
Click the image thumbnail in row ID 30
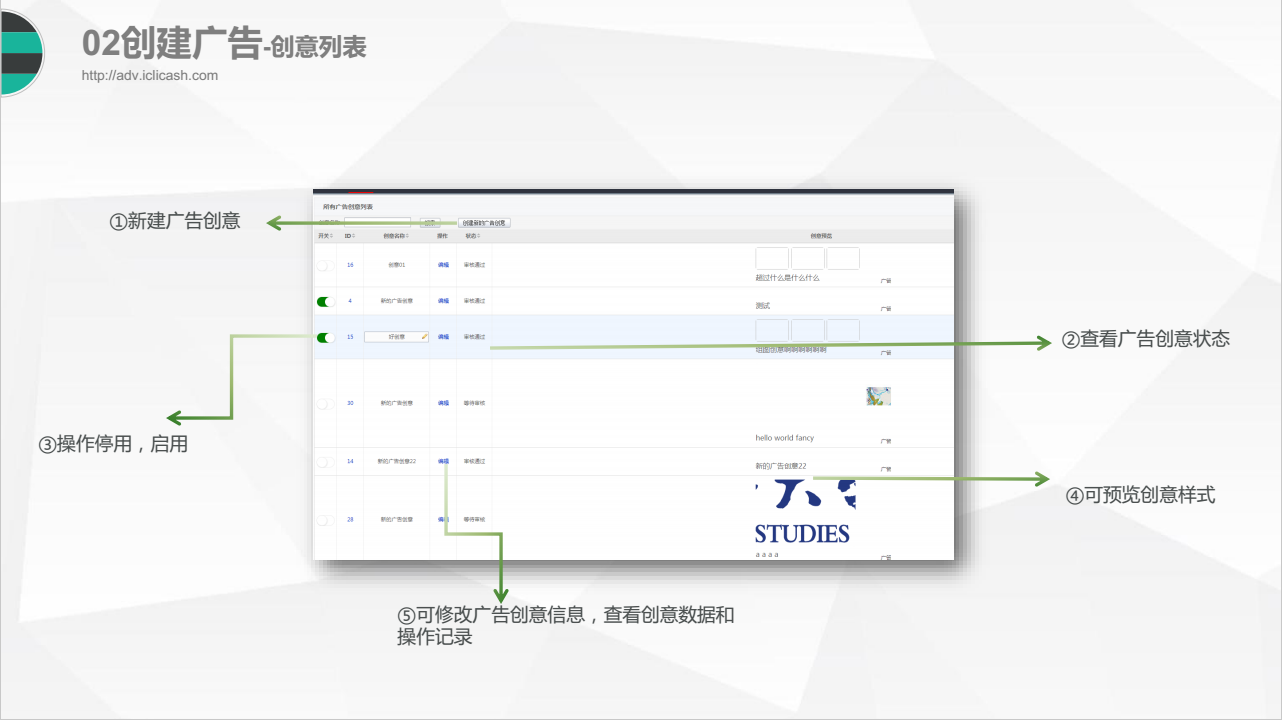click(x=879, y=395)
